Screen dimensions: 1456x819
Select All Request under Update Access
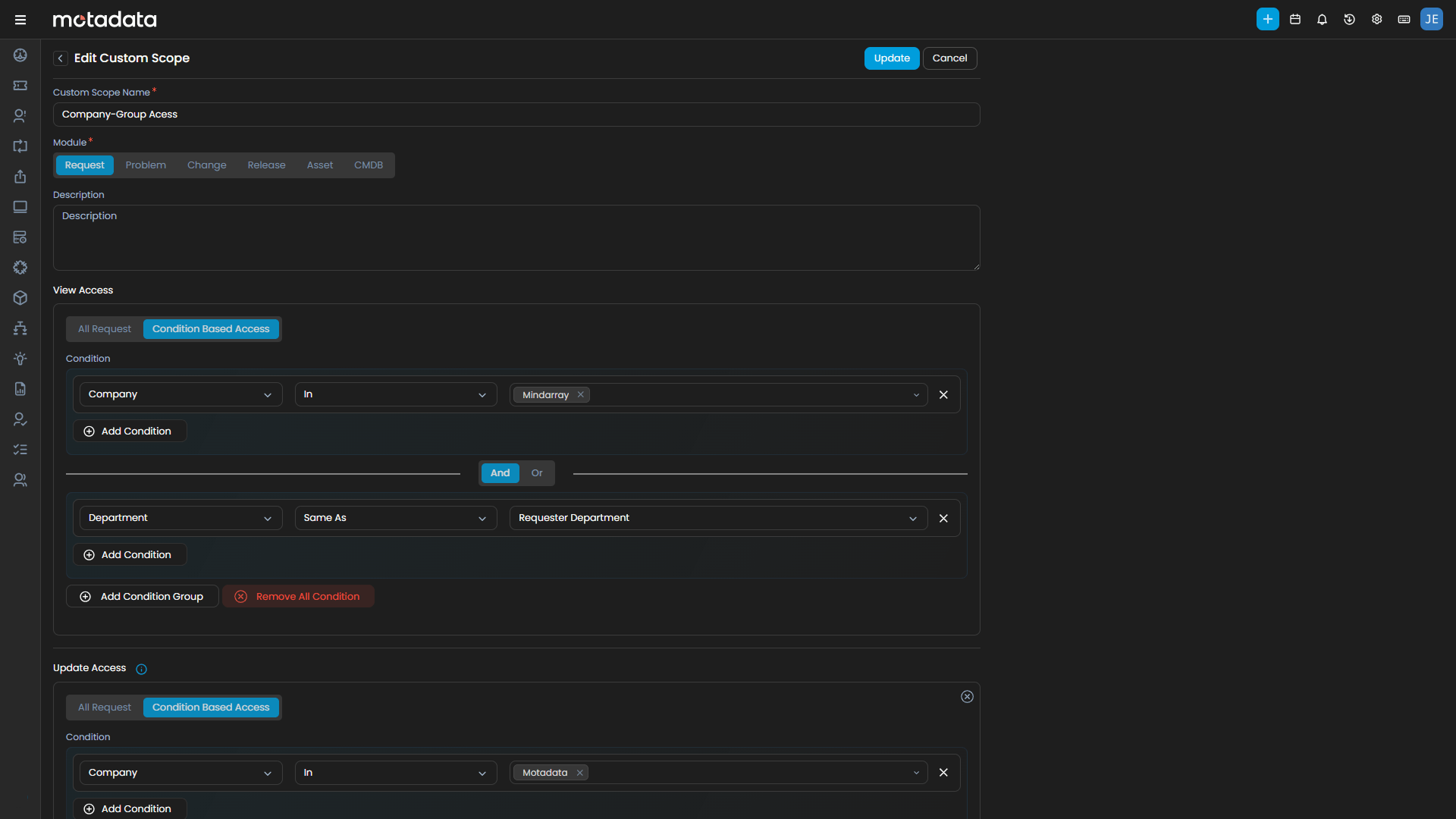(x=105, y=708)
